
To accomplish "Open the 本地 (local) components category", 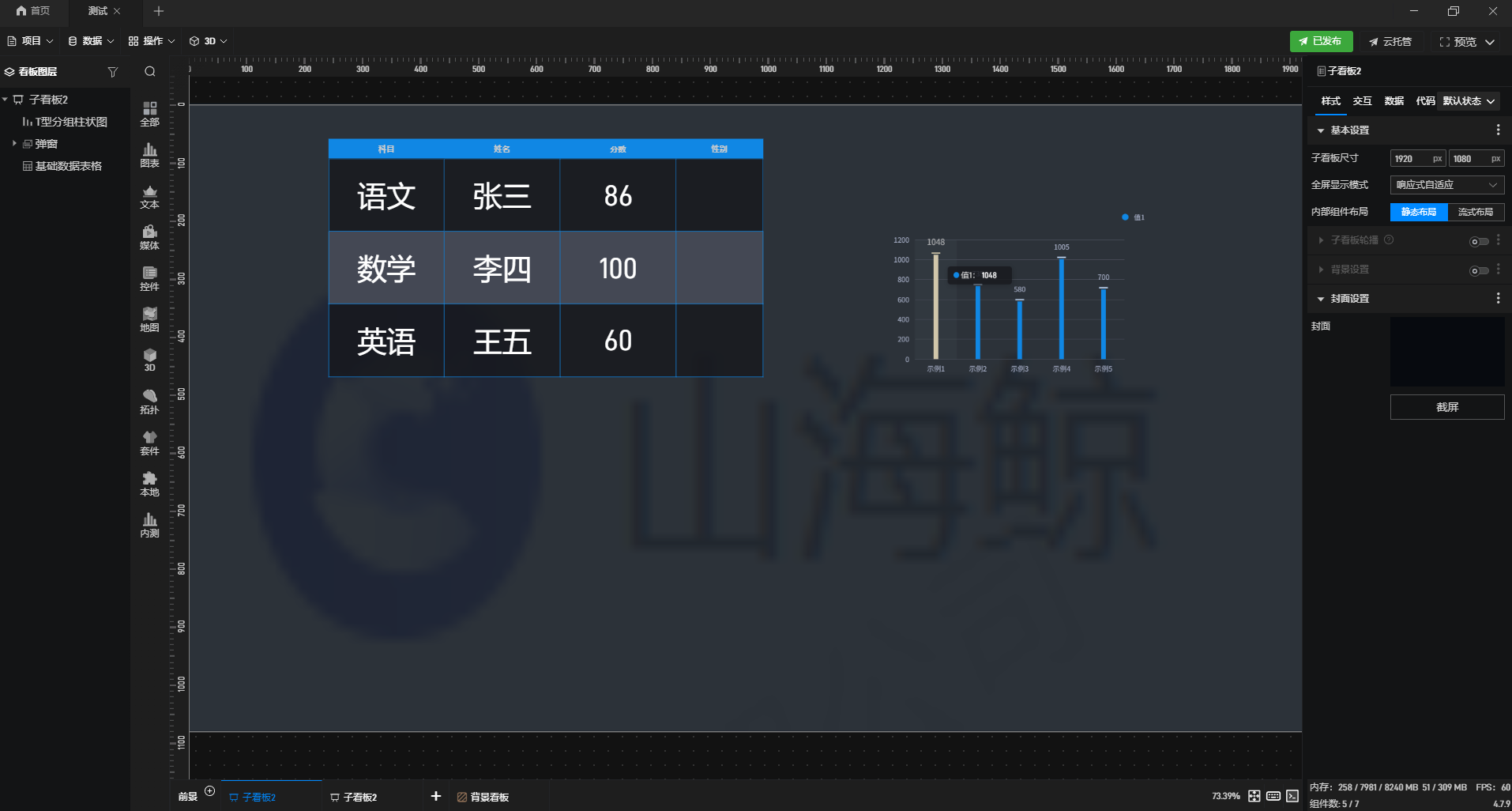I will point(149,484).
